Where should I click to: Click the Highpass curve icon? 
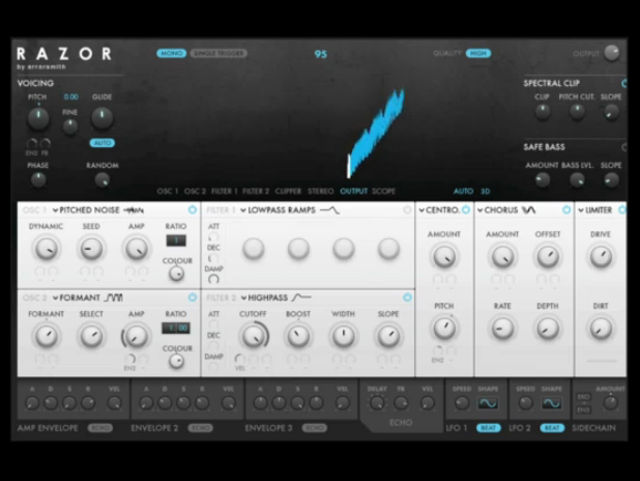point(302,298)
